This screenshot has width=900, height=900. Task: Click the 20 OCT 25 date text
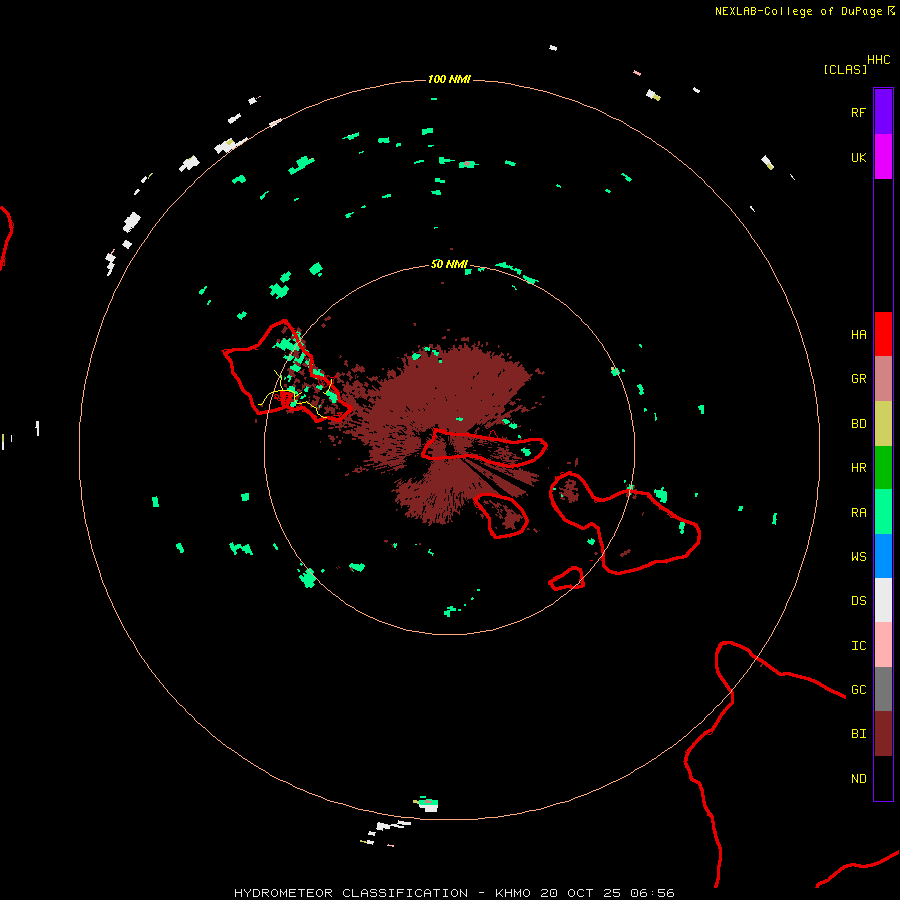coord(580,893)
